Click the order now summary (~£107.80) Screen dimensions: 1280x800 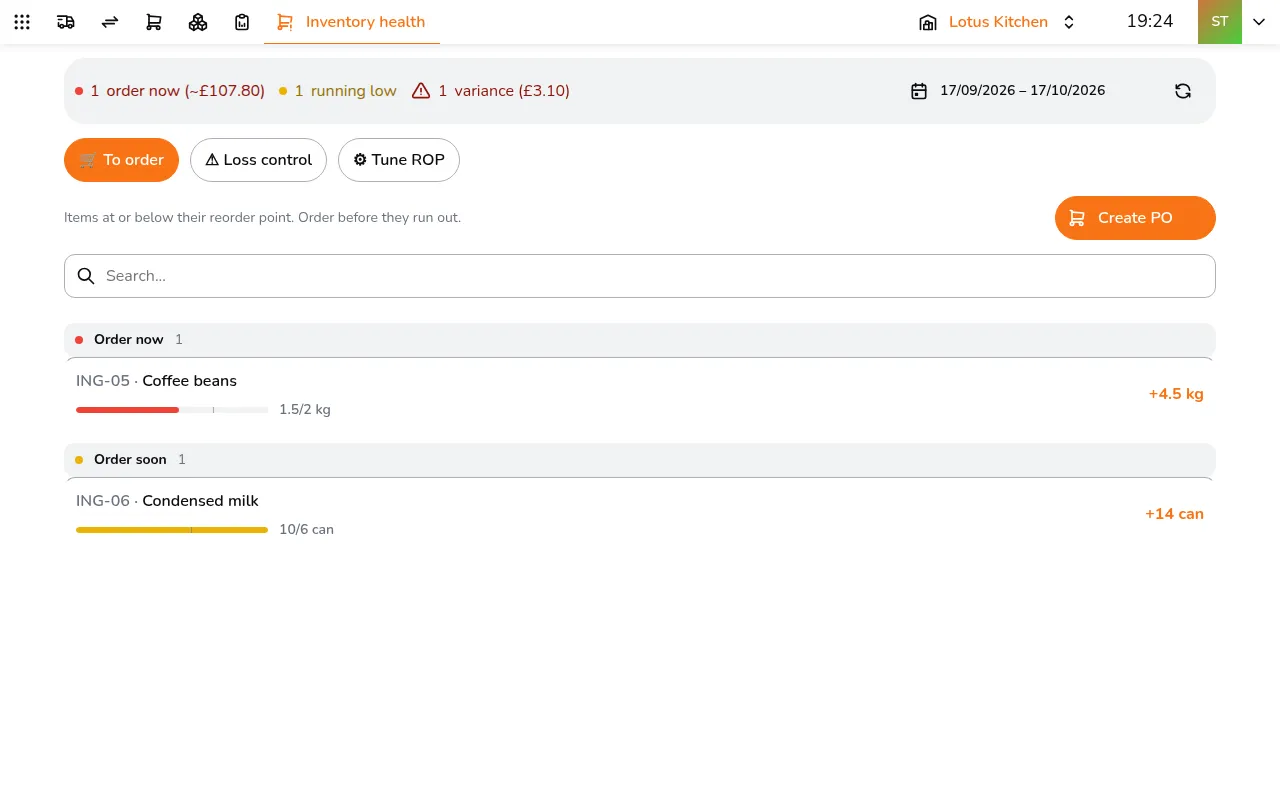pyautogui.click(x=170, y=91)
